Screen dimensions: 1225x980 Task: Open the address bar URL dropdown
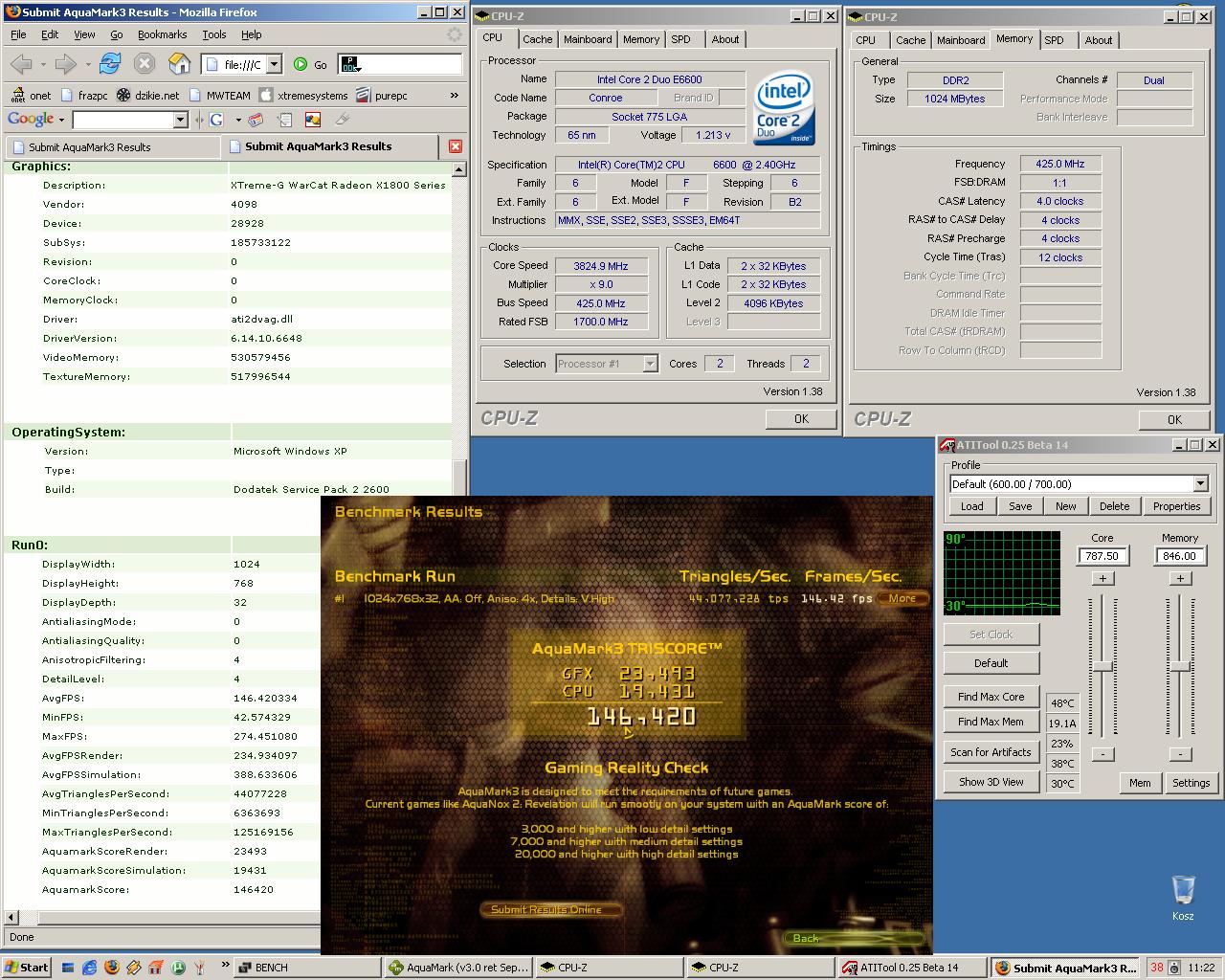(x=274, y=64)
